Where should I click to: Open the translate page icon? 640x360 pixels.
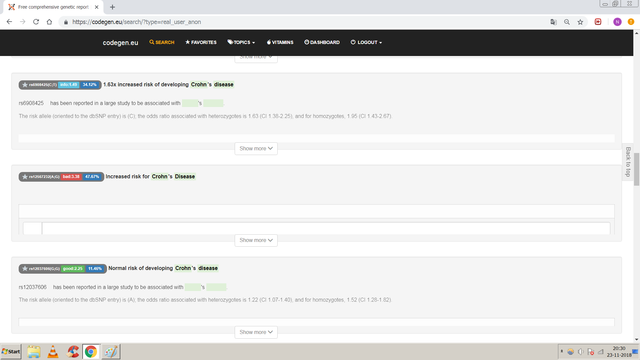[x=553, y=22]
